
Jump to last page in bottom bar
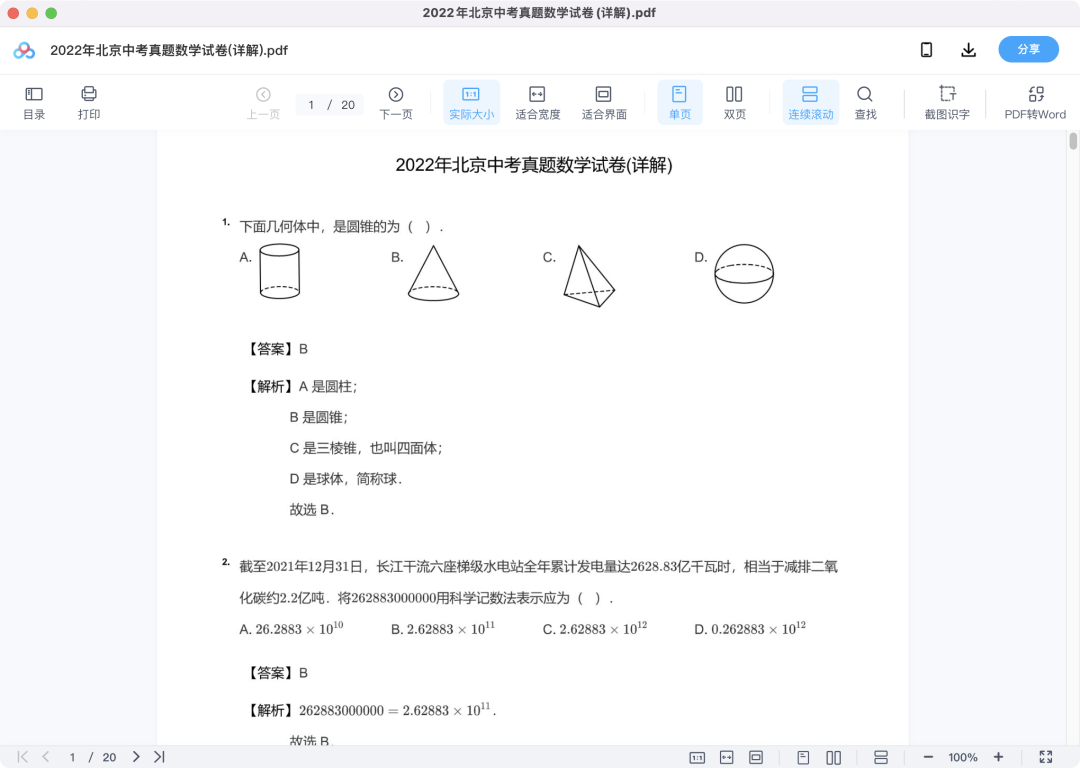point(159,757)
